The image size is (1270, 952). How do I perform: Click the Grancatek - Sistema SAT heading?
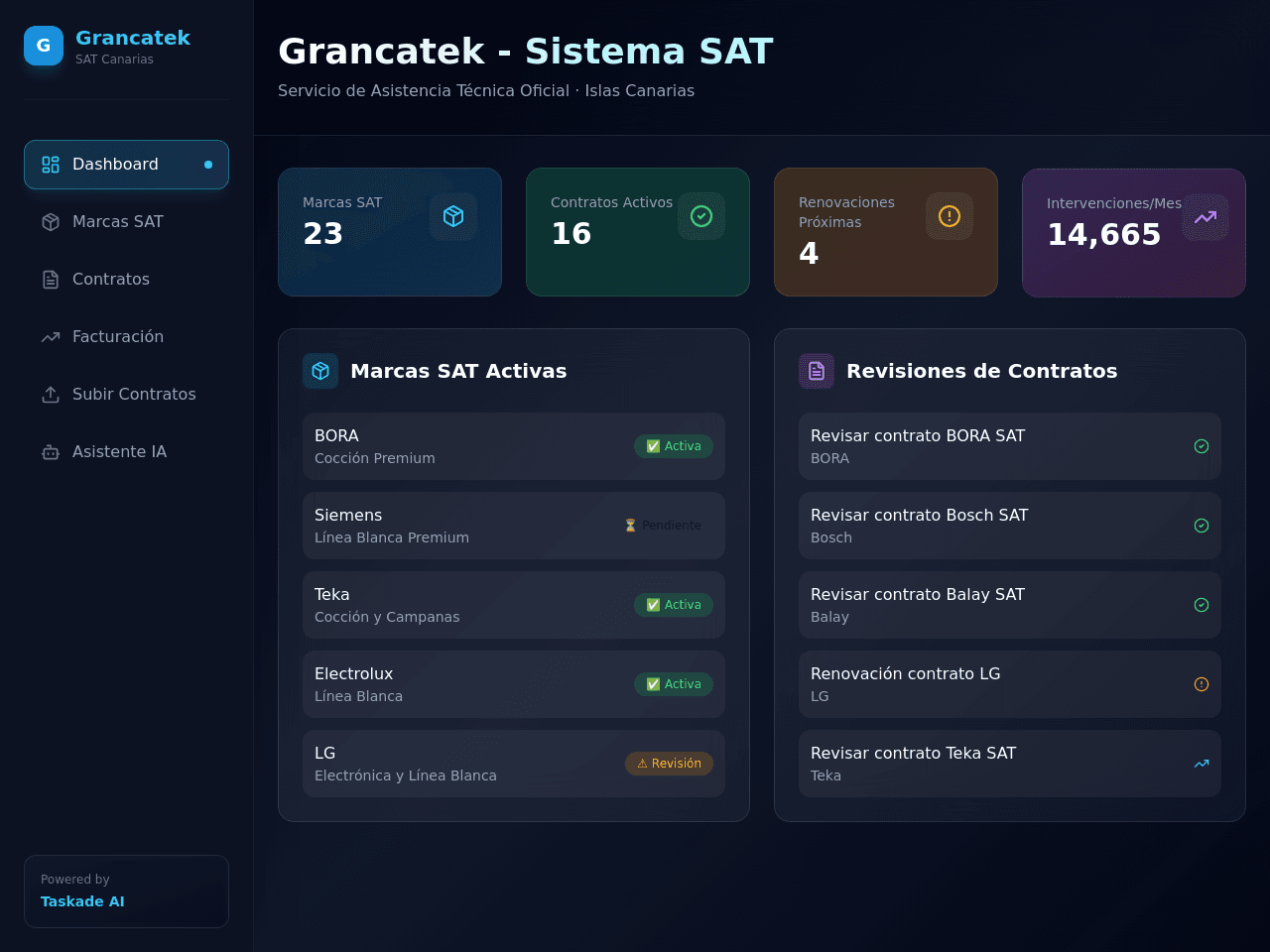pos(526,52)
